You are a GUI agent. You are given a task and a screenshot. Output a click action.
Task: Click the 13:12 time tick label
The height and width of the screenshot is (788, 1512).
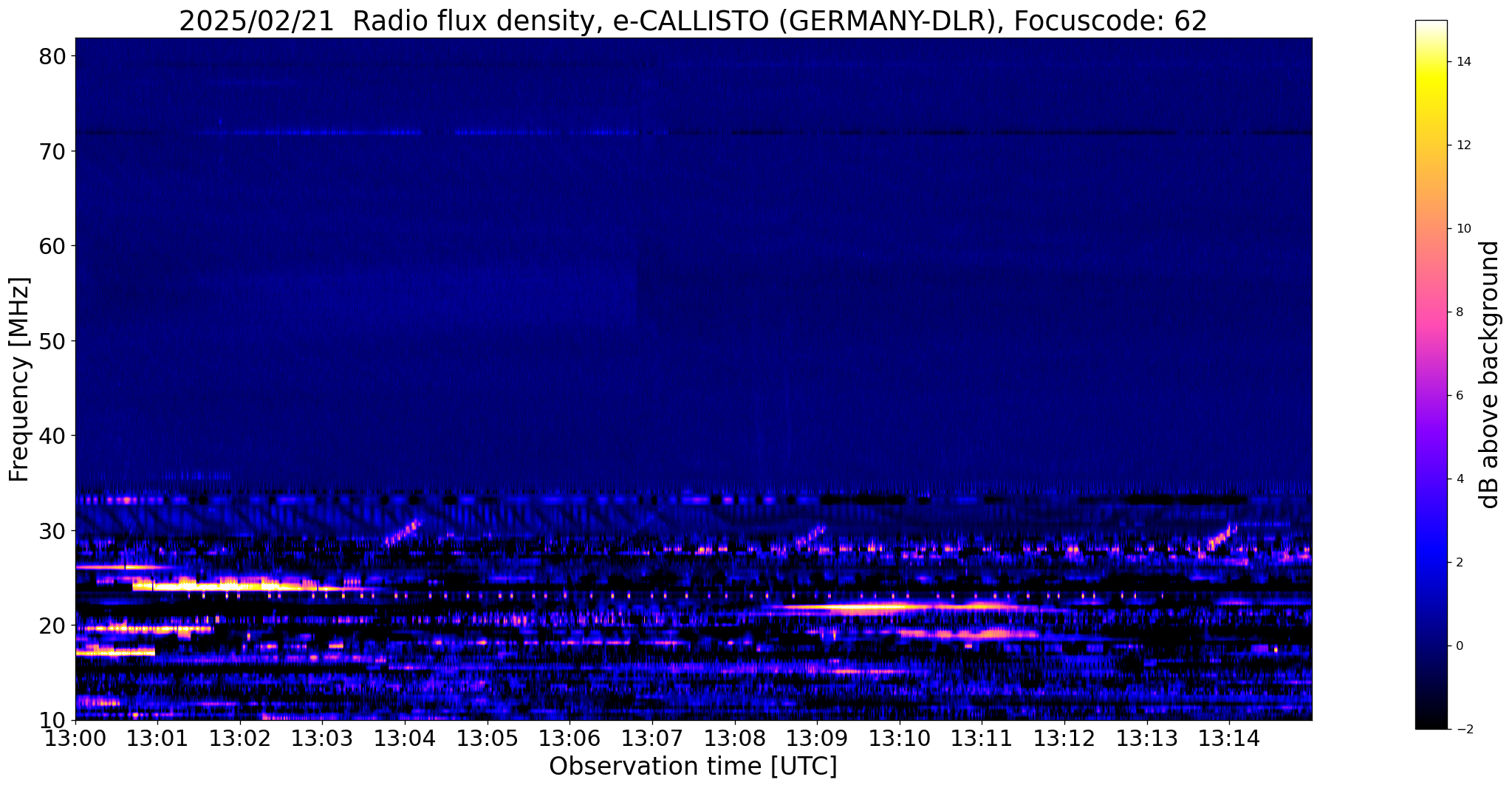1064,738
